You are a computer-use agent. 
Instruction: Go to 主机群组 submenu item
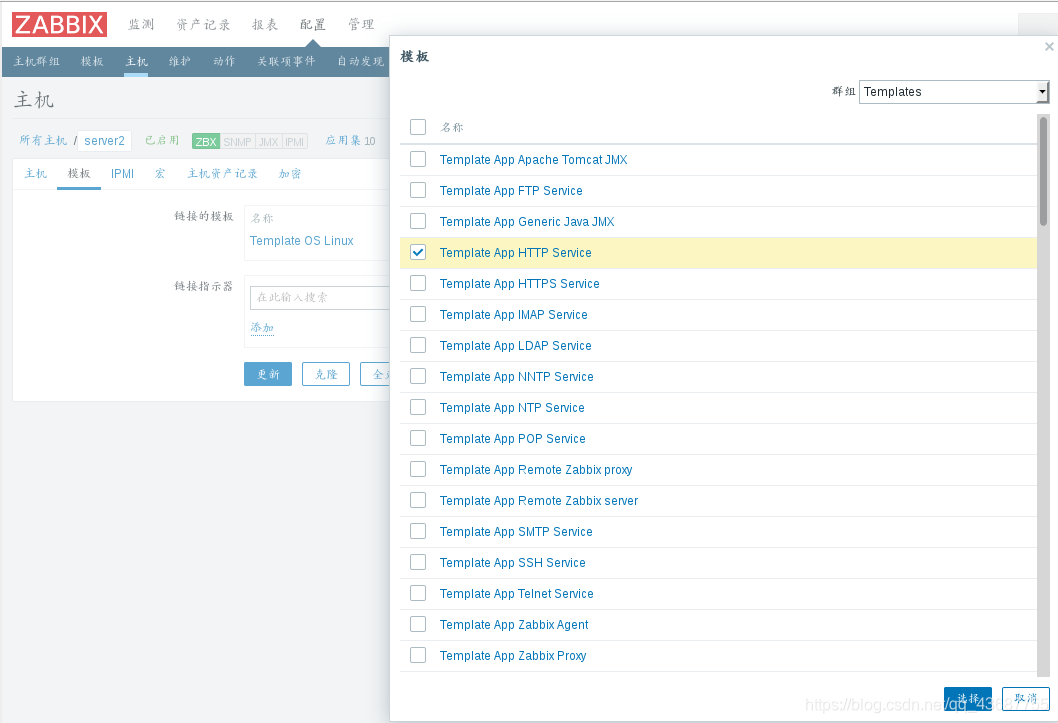[x=37, y=61]
